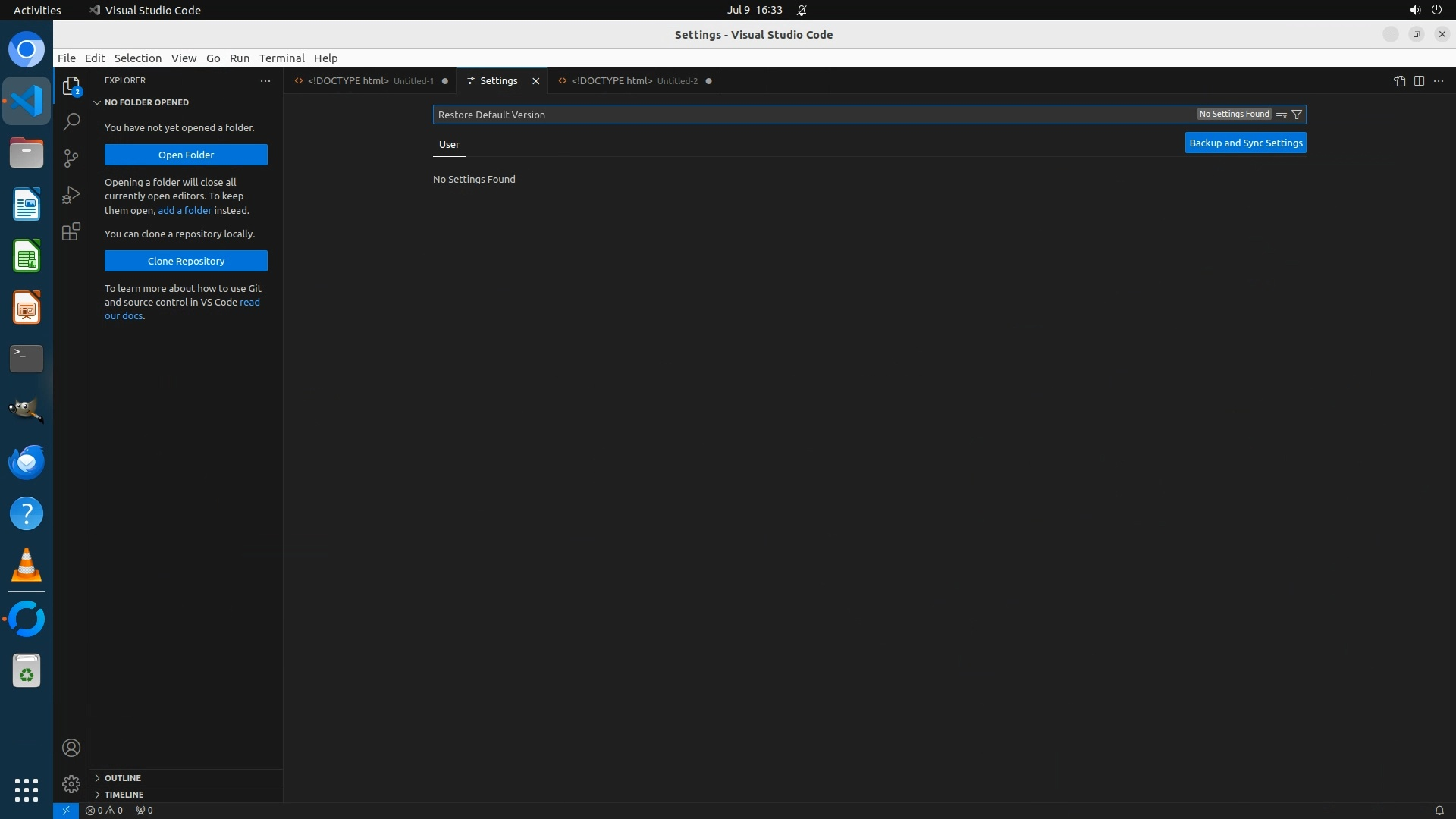Click the split editor right icon
Screen dimensions: 1456x819
click(1419, 81)
